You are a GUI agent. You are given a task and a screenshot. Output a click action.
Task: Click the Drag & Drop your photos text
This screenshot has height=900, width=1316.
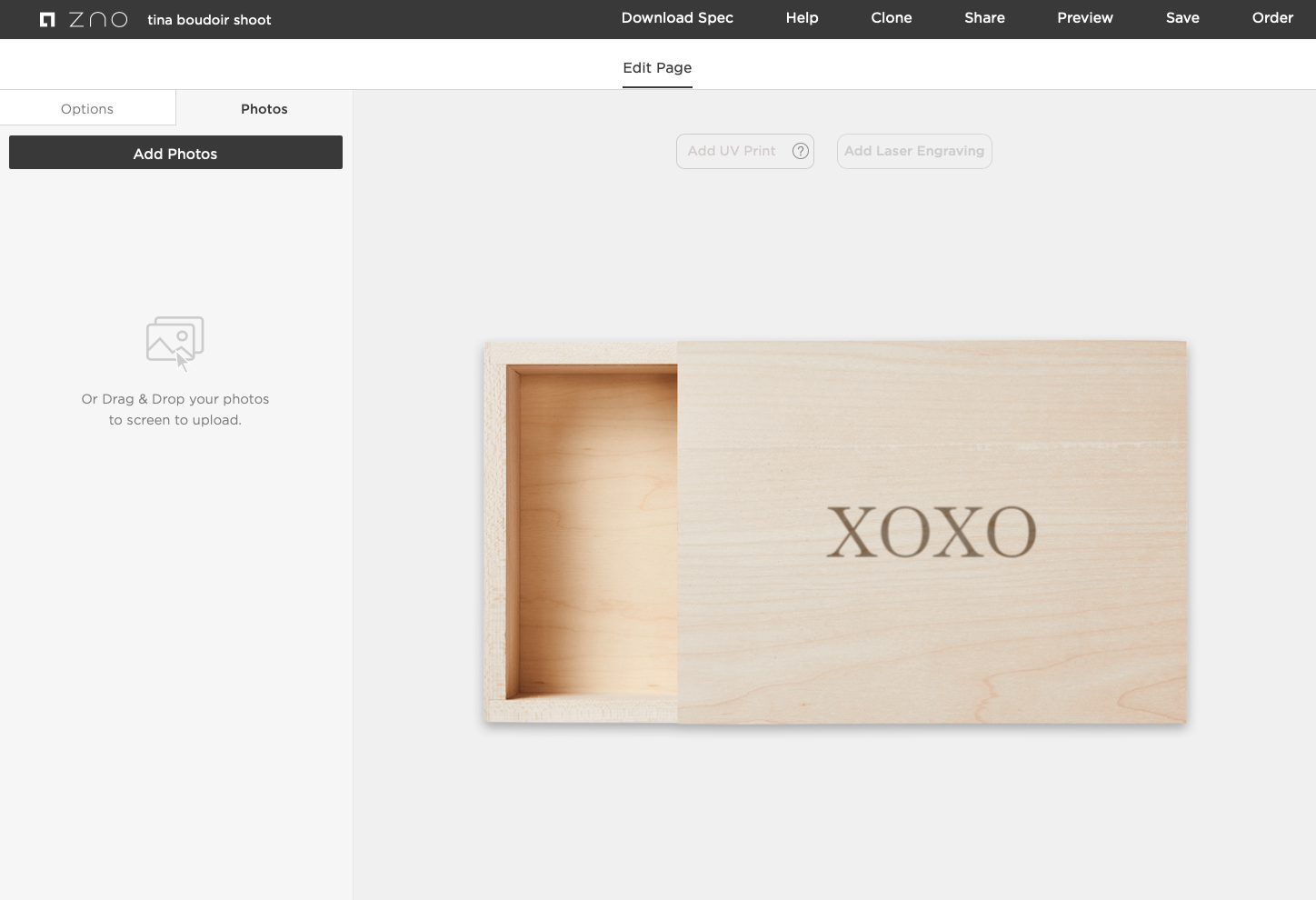(x=175, y=409)
